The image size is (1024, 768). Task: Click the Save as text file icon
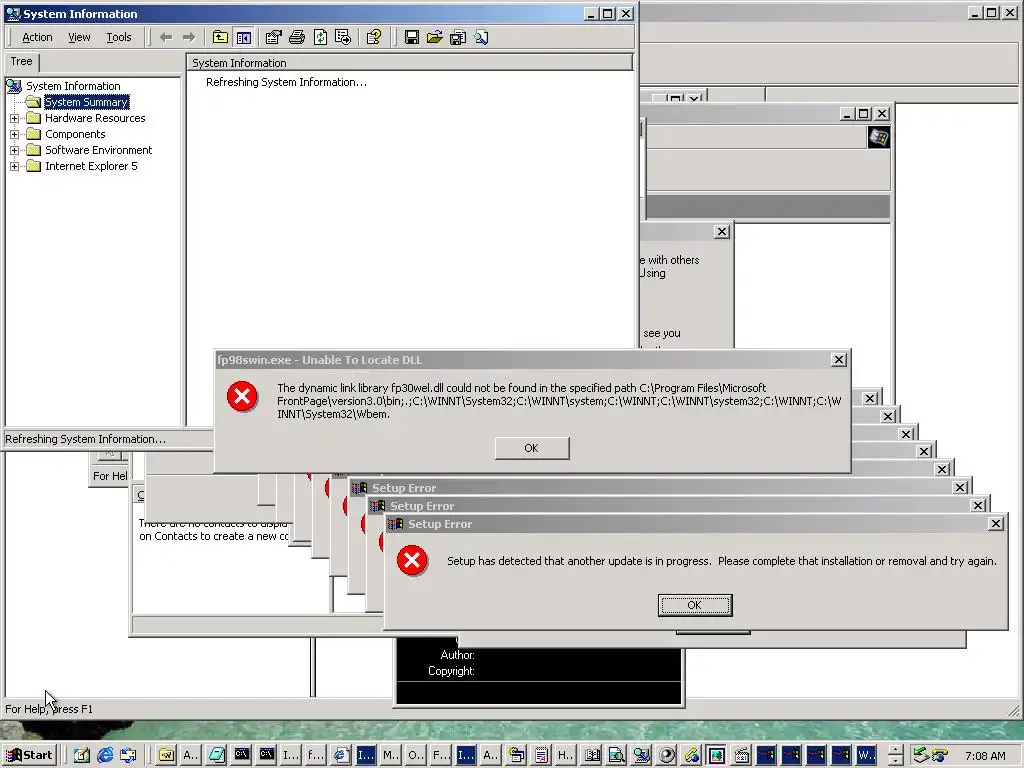[x=458, y=37]
